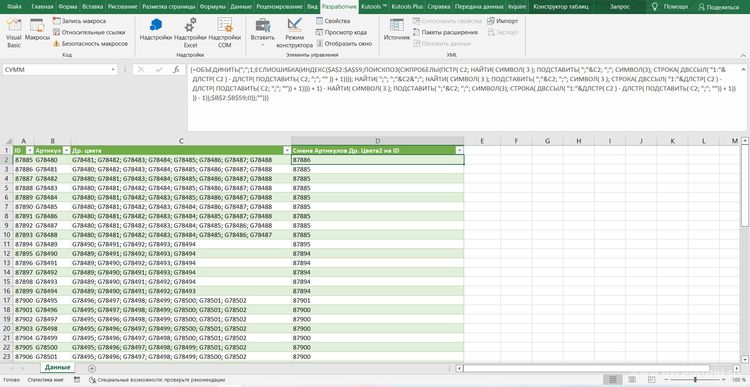Click the vertical scrollbar down arrow
The width and height of the screenshot is (750, 387).
745,359
